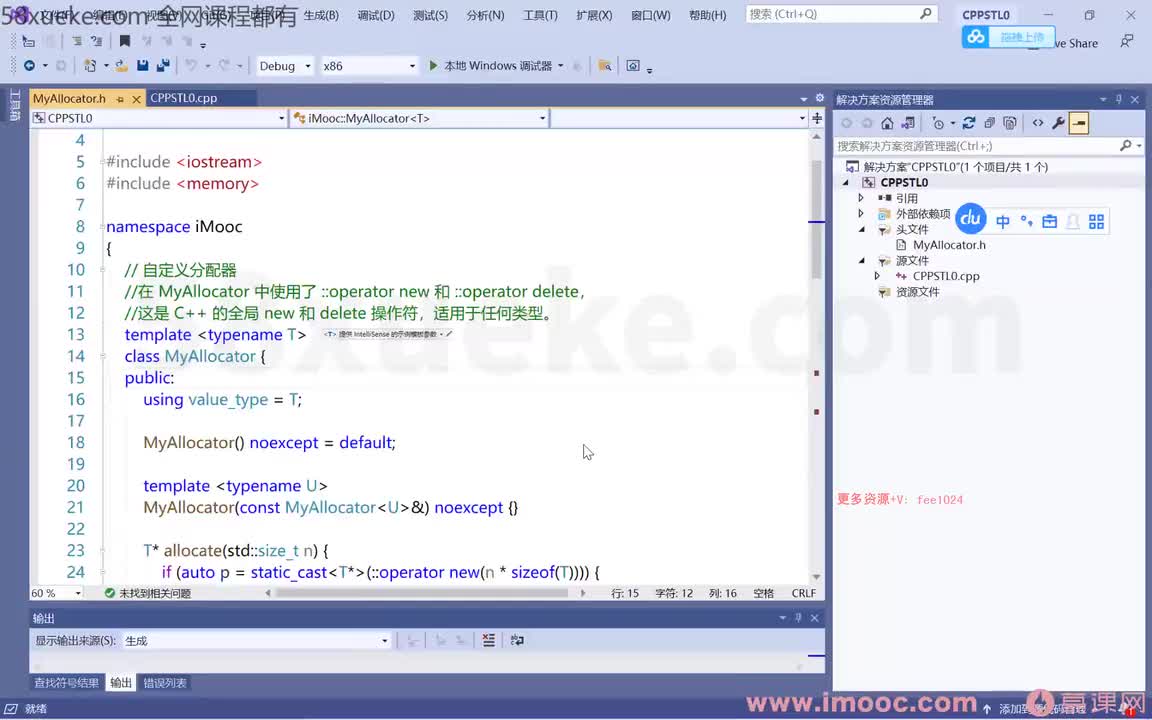
Task: Click the Collapse All icon in Solution Explorer
Action: 990,123
